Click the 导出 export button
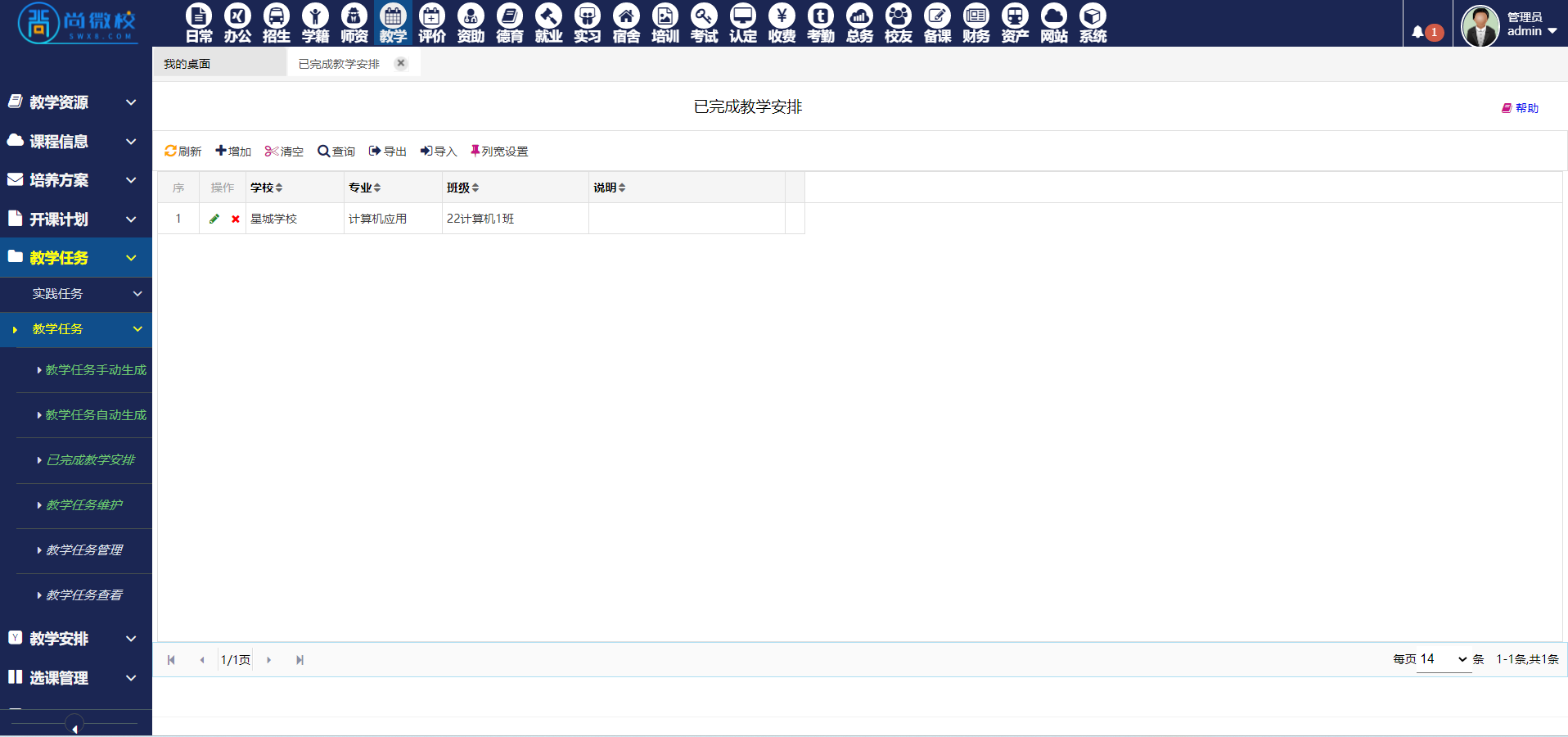The height and width of the screenshot is (737, 1568). [x=388, y=151]
